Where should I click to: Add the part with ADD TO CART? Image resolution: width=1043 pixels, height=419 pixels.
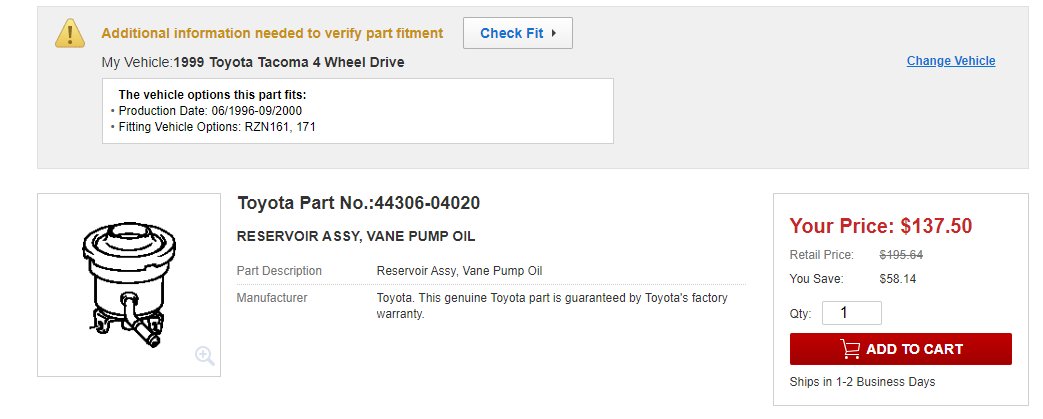tap(901, 349)
